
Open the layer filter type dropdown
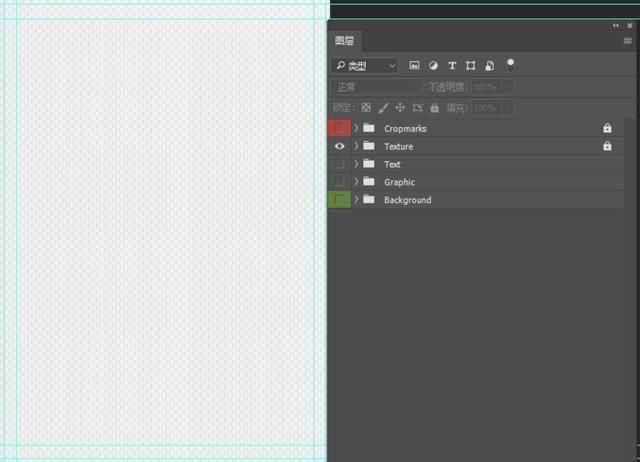(x=365, y=66)
